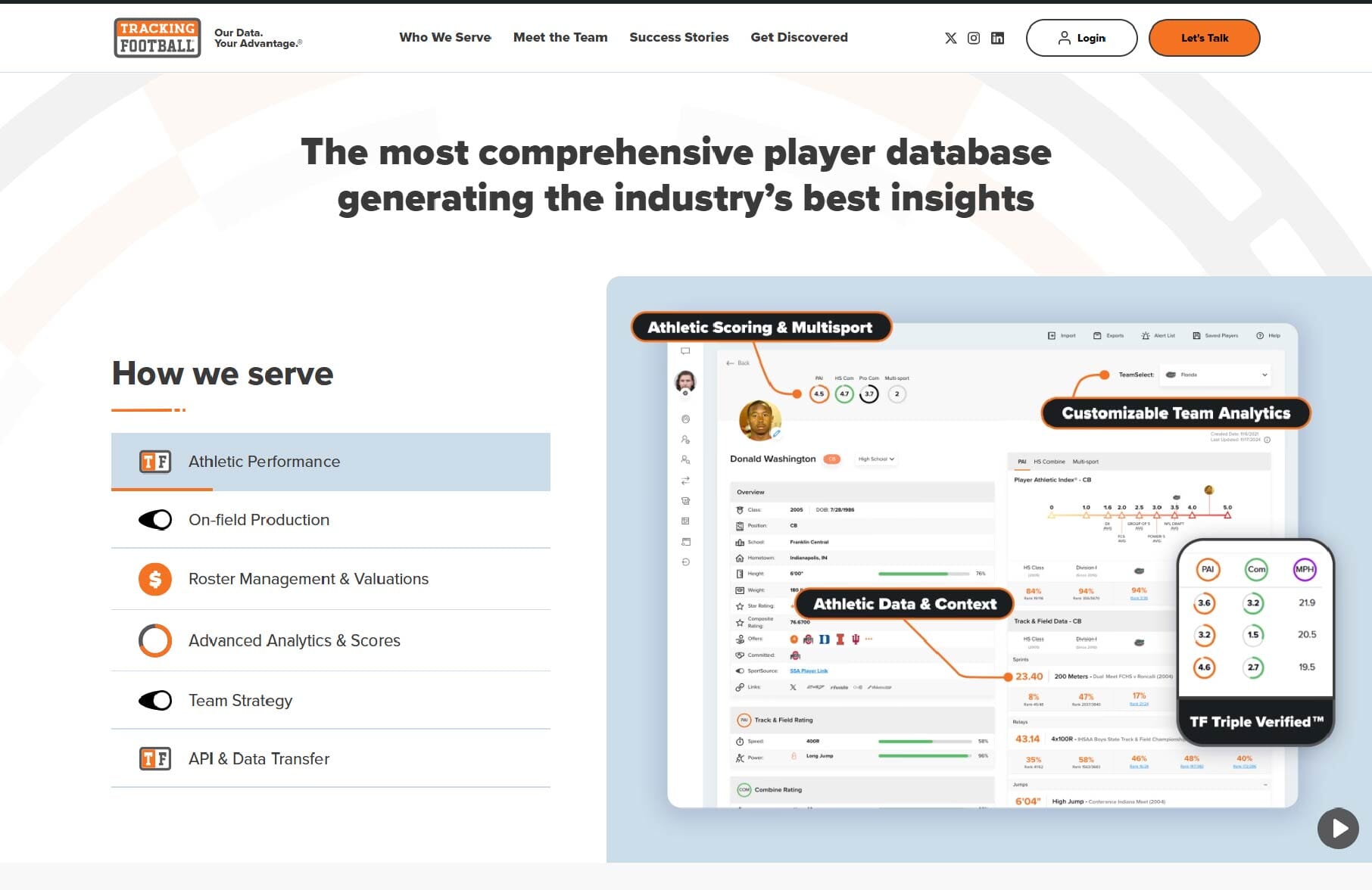
Task: Follow Tracking Football on X
Action: 949,38
